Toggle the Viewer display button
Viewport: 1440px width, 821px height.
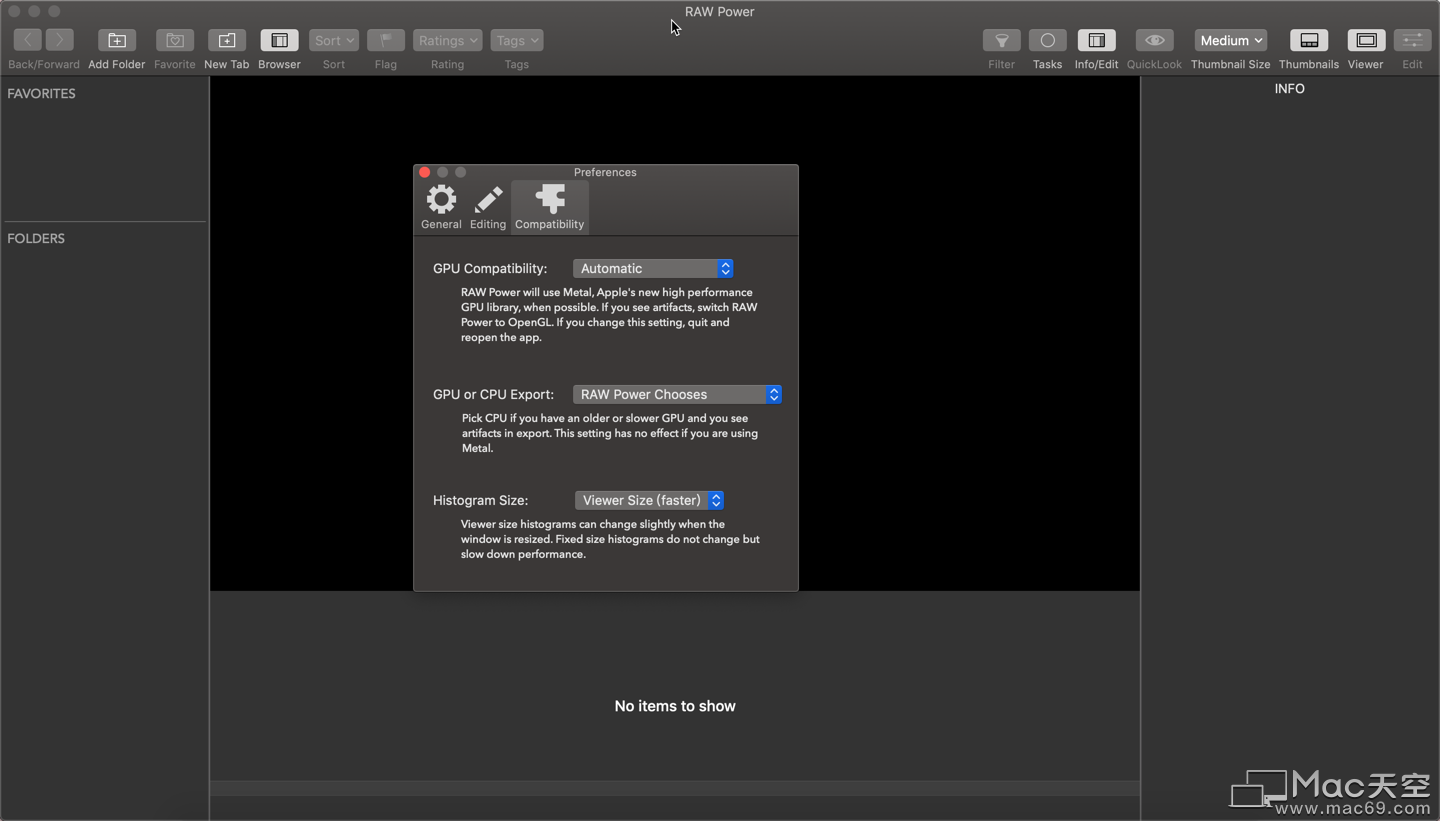tap(1366, 40)
